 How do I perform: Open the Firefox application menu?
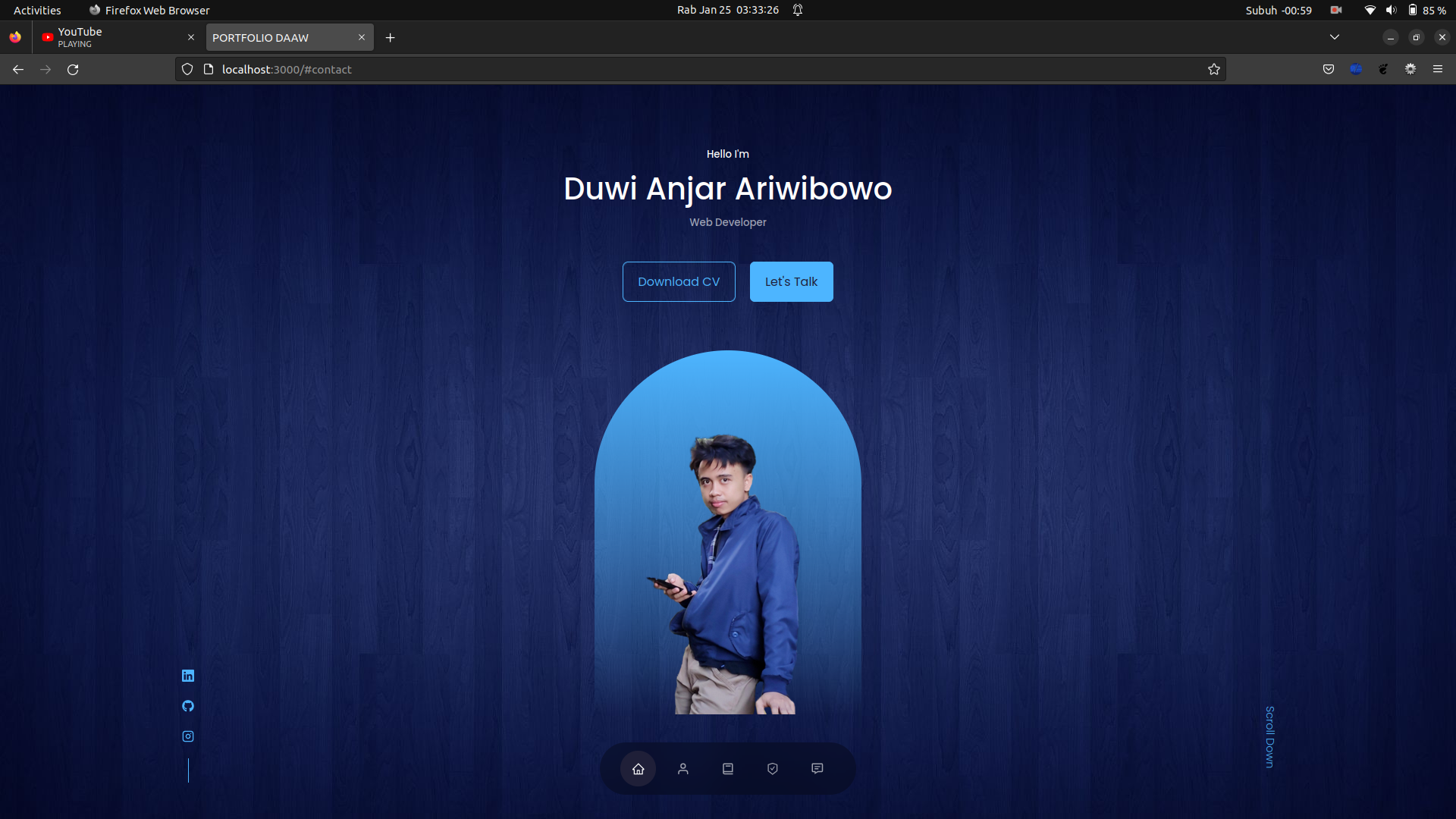coord(1438,69)
